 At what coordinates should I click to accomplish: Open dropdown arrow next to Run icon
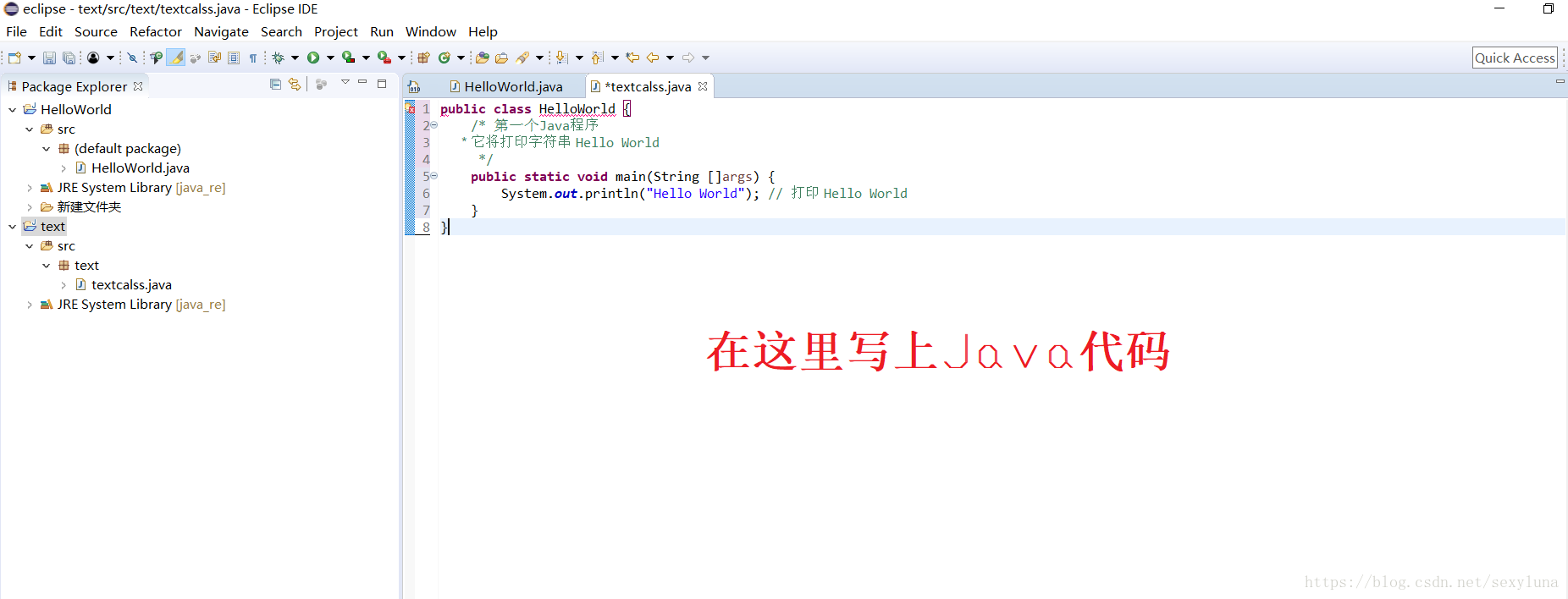(x=330, y=58)
